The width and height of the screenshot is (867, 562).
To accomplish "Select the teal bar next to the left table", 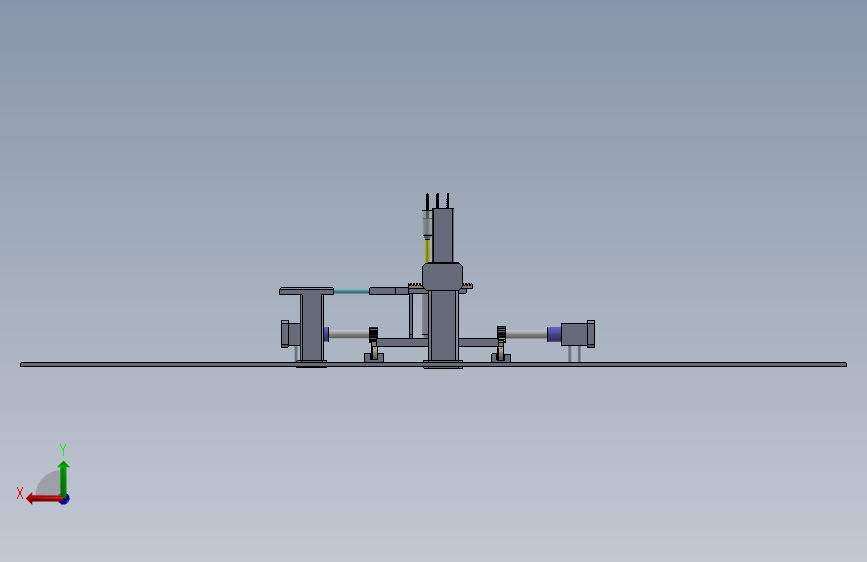I will click(351, 291).
